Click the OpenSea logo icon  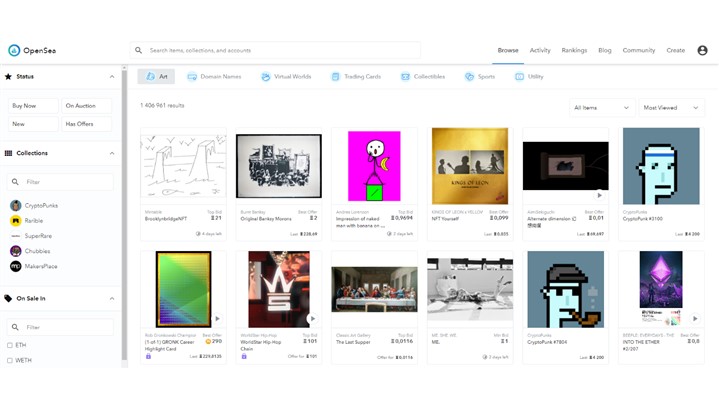14,50
